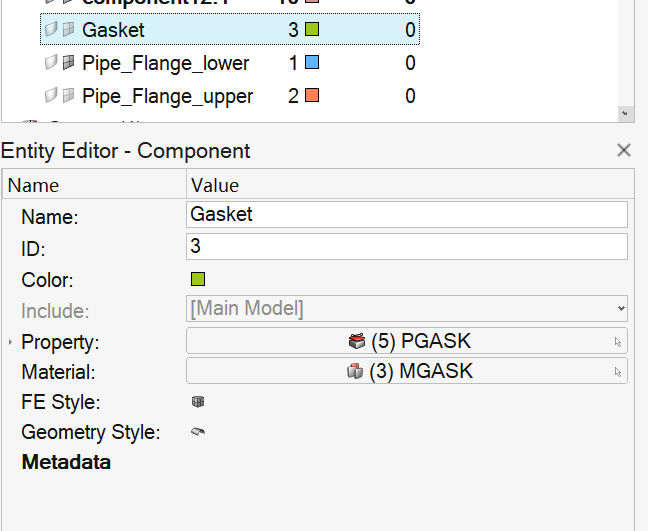
Task: Select Pipe_Flange_upper in the component tree
Action: [x=167, y=96]
